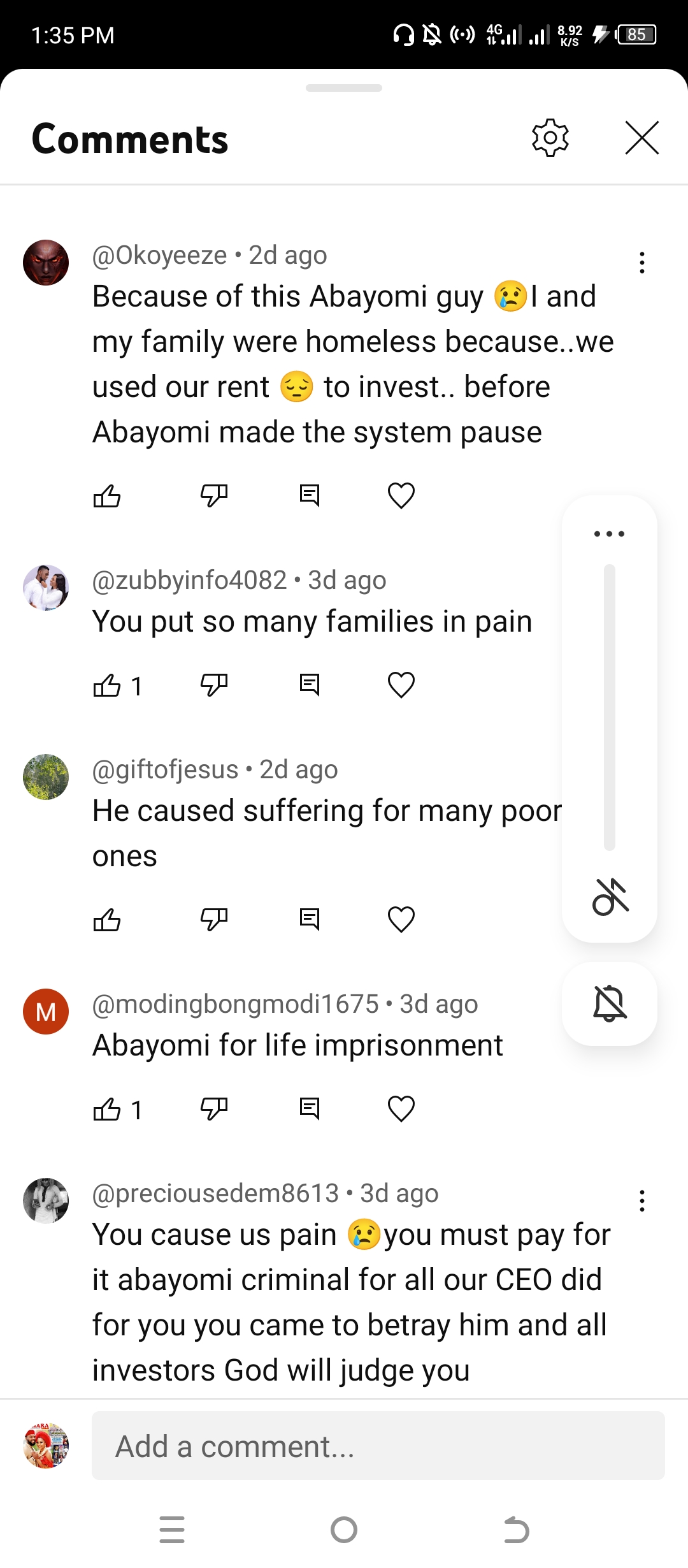This screenshot has width=688, height=1568.
Task: Heart the comment by @modingbongmodi1675
Action: pyautogui.click(x=401, y=1109)
